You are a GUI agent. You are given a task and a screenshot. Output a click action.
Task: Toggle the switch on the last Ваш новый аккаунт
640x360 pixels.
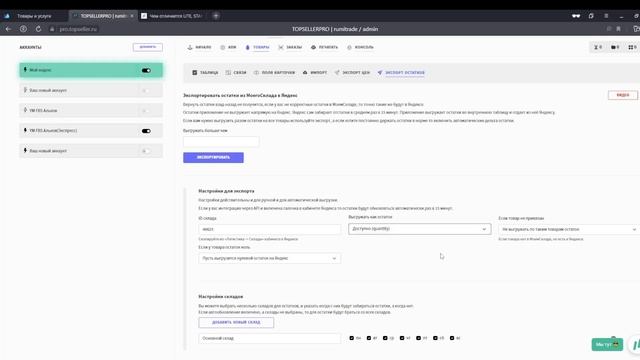pos(146,151)
